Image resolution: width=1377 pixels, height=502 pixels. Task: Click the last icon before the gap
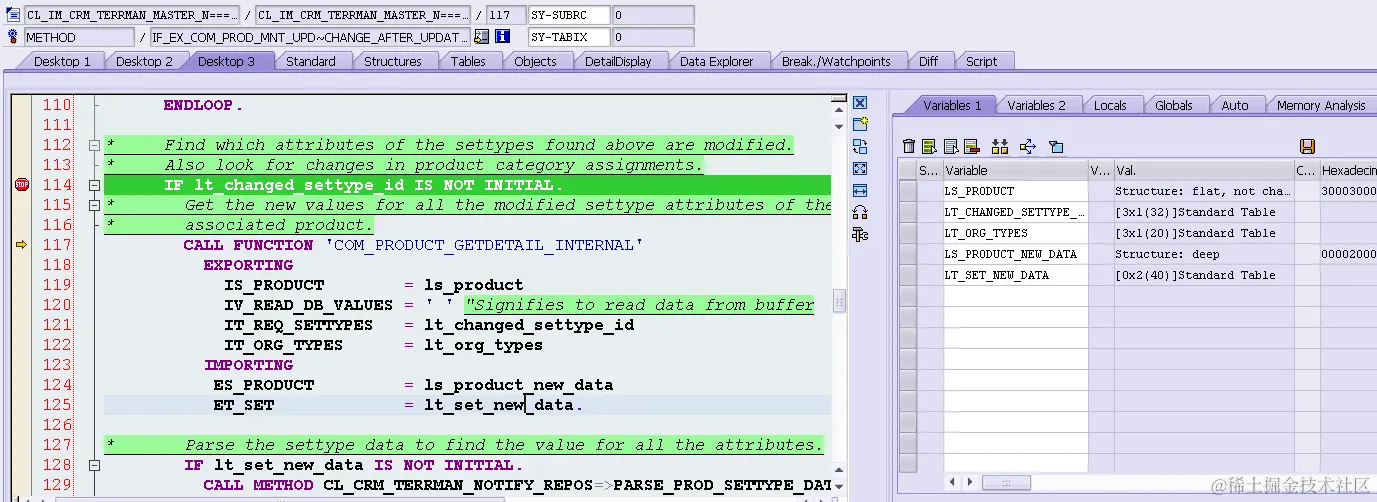1055,147
